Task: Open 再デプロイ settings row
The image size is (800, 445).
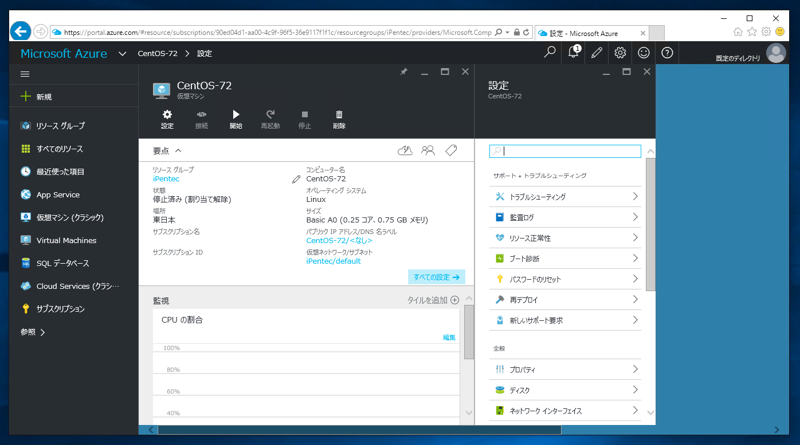Action: (x=565, y=300)
